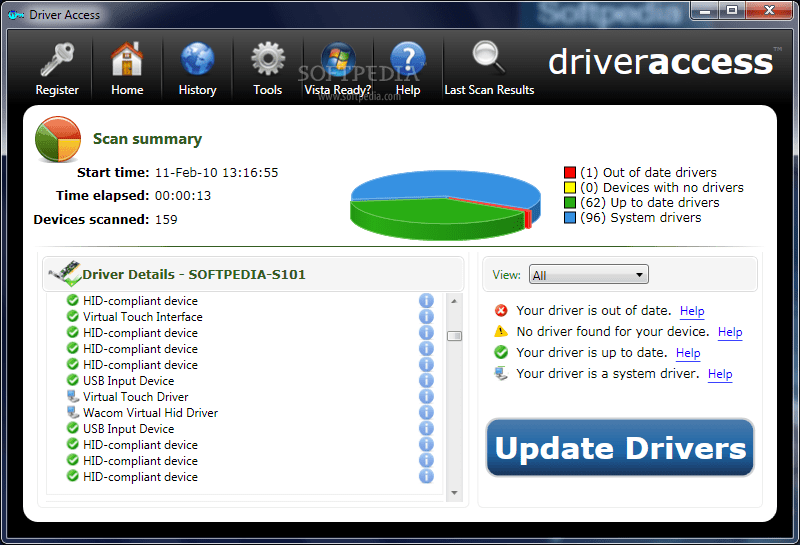
Task: Click yellow Devices with no drivers swatch
Action: pos(570,187)
